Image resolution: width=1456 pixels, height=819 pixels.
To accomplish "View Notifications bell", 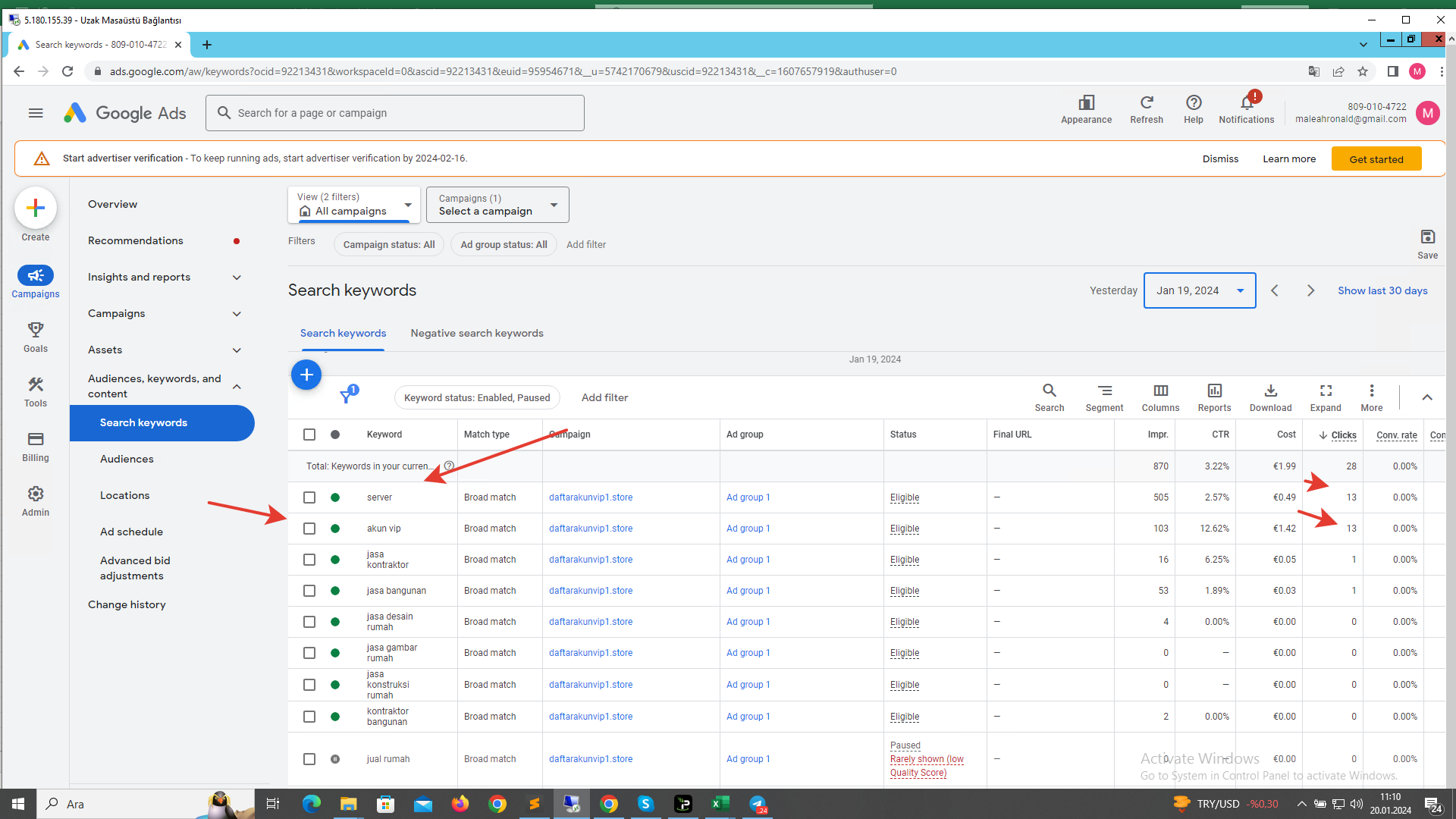I will (1247, 110).
